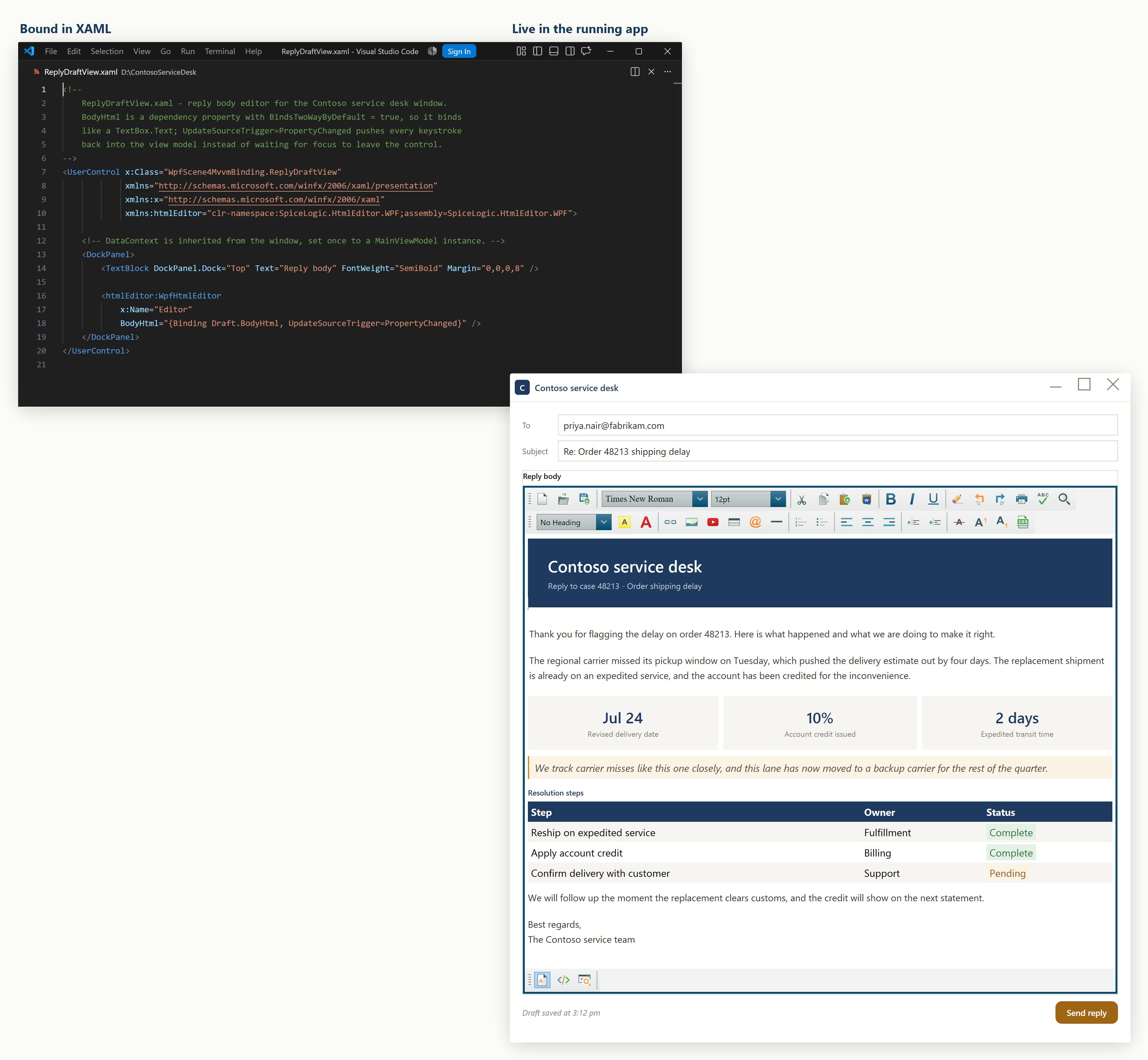
Task: Switch to the WYSIWYG design view tab
Action: [x=542, y=980]
